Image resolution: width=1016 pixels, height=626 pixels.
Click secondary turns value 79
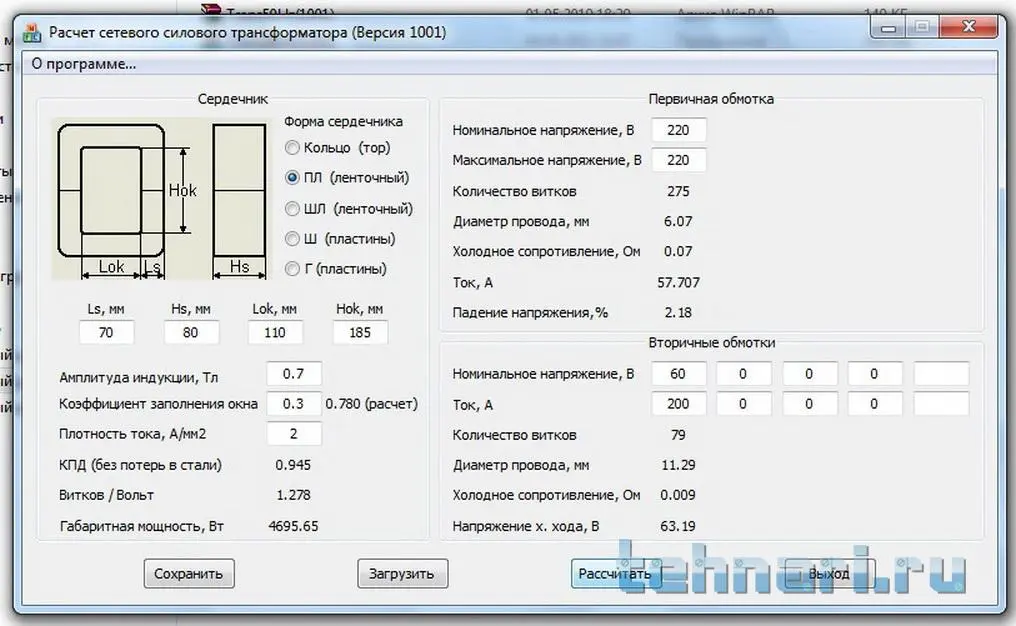point(678,435)
